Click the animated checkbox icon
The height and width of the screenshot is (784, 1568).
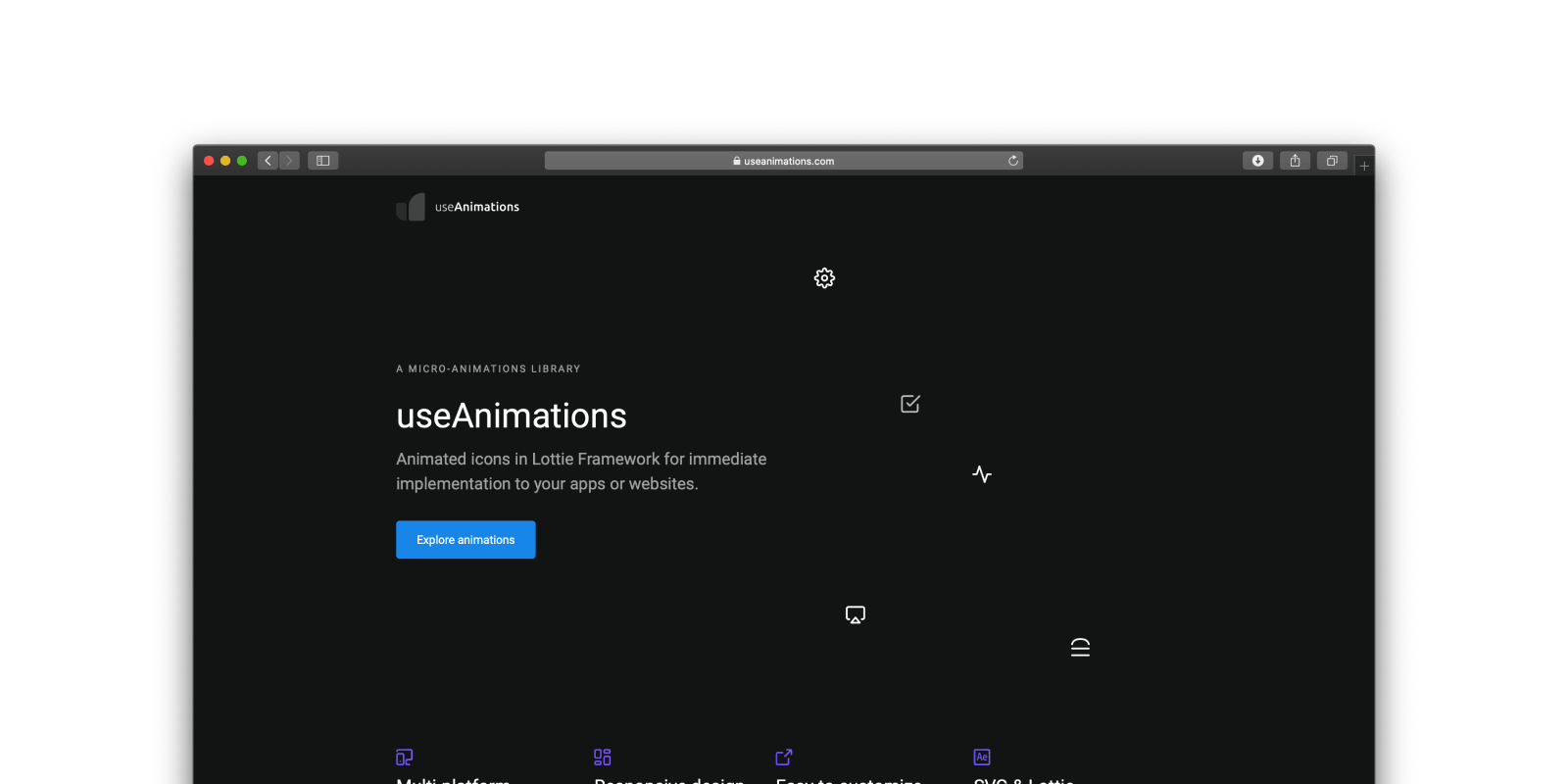pyautogui.click(x=910, y=404)
